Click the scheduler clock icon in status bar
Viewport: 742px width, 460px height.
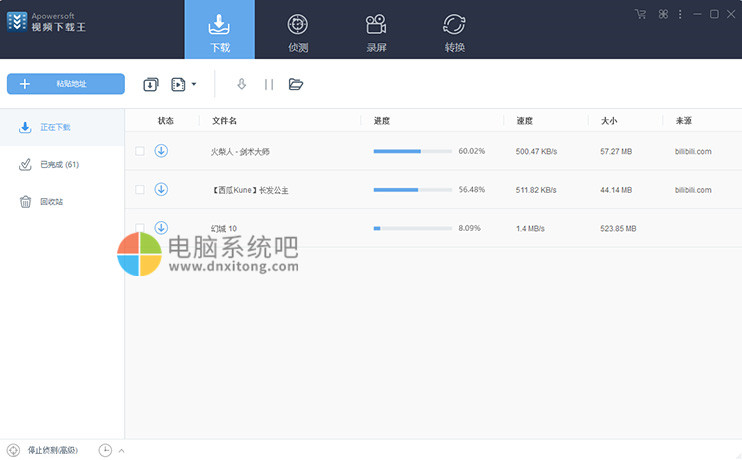pyautogui.click(x=105, y=450)
